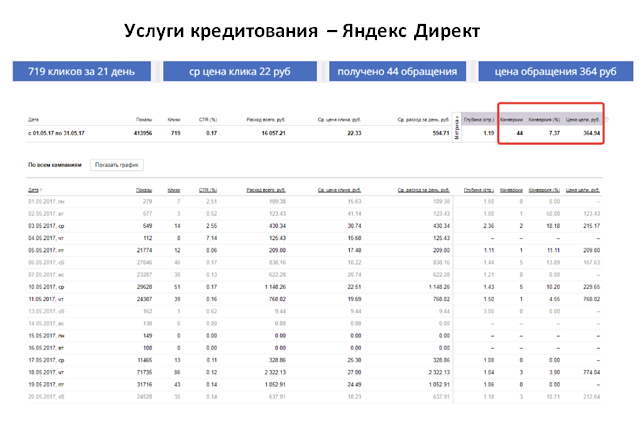Image resolution: width=640 pixels, height=426 pixels.
Task: Click average click price 27.00
Action: [x=354, y=372]
